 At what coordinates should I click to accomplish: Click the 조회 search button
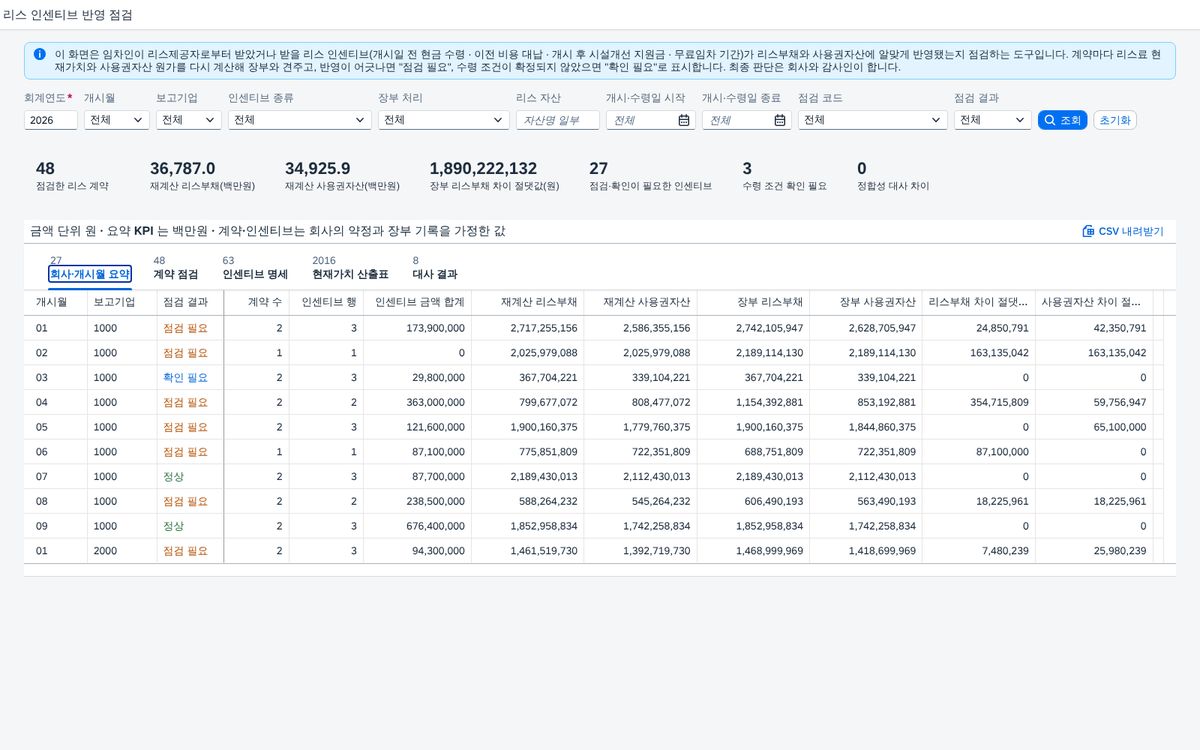click(1062, 120)
